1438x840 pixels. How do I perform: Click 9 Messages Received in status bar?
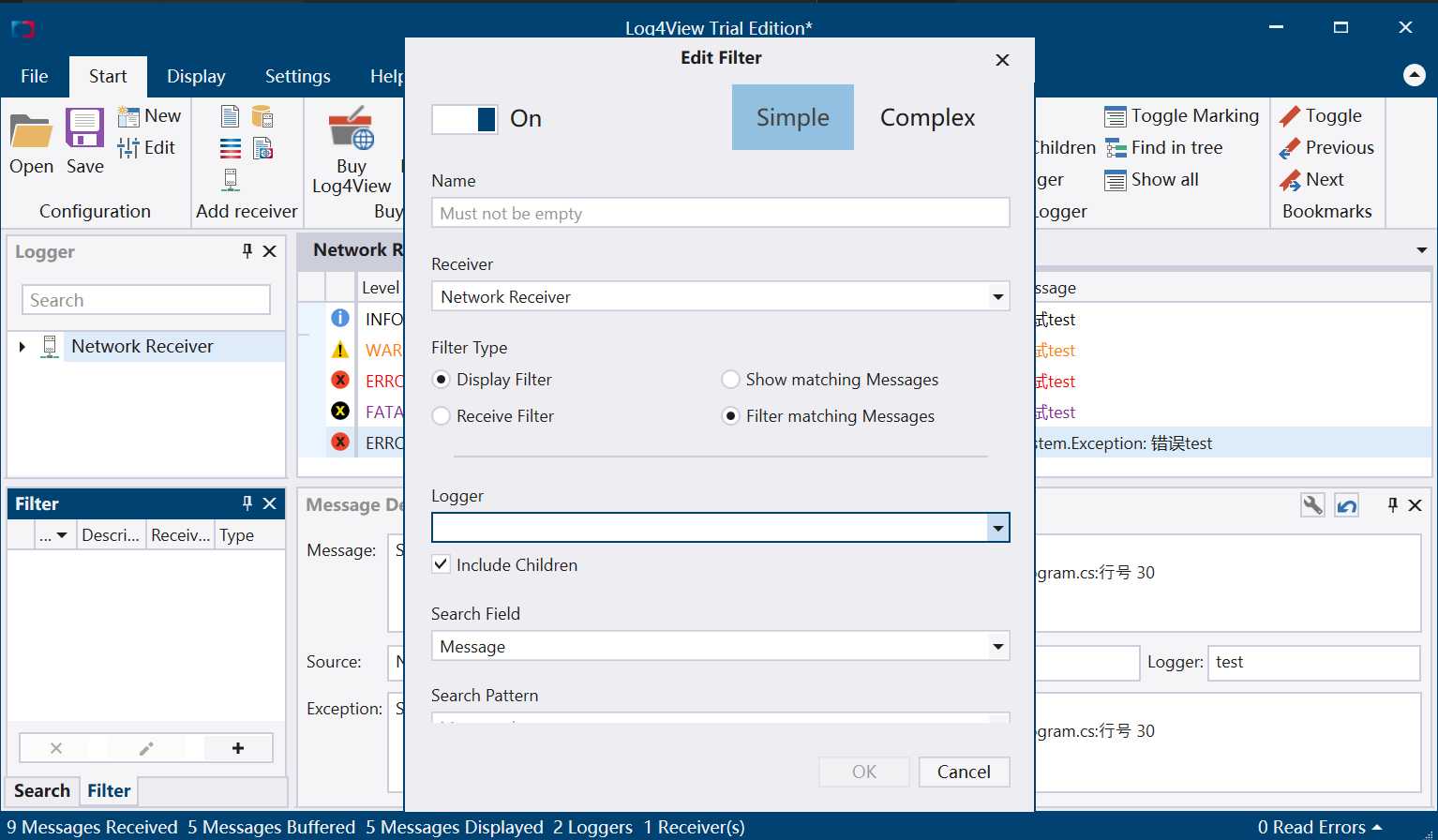tap(92, 827)
